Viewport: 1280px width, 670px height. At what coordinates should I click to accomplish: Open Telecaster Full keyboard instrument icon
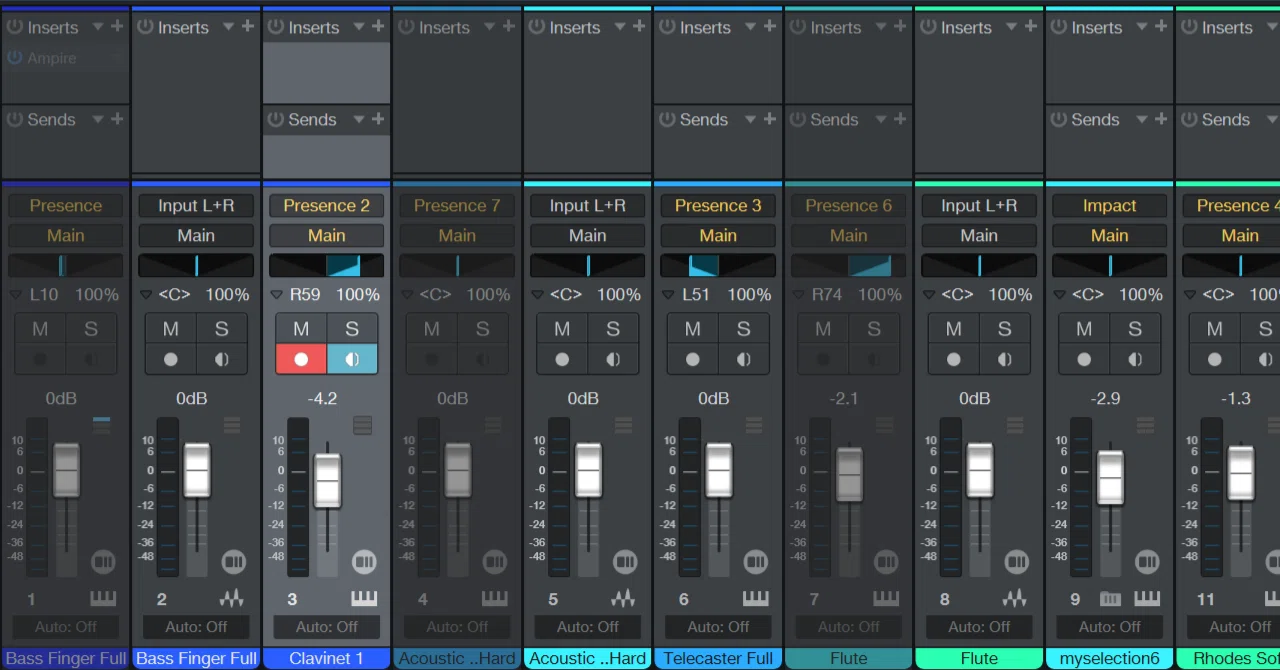coord(756,598)
